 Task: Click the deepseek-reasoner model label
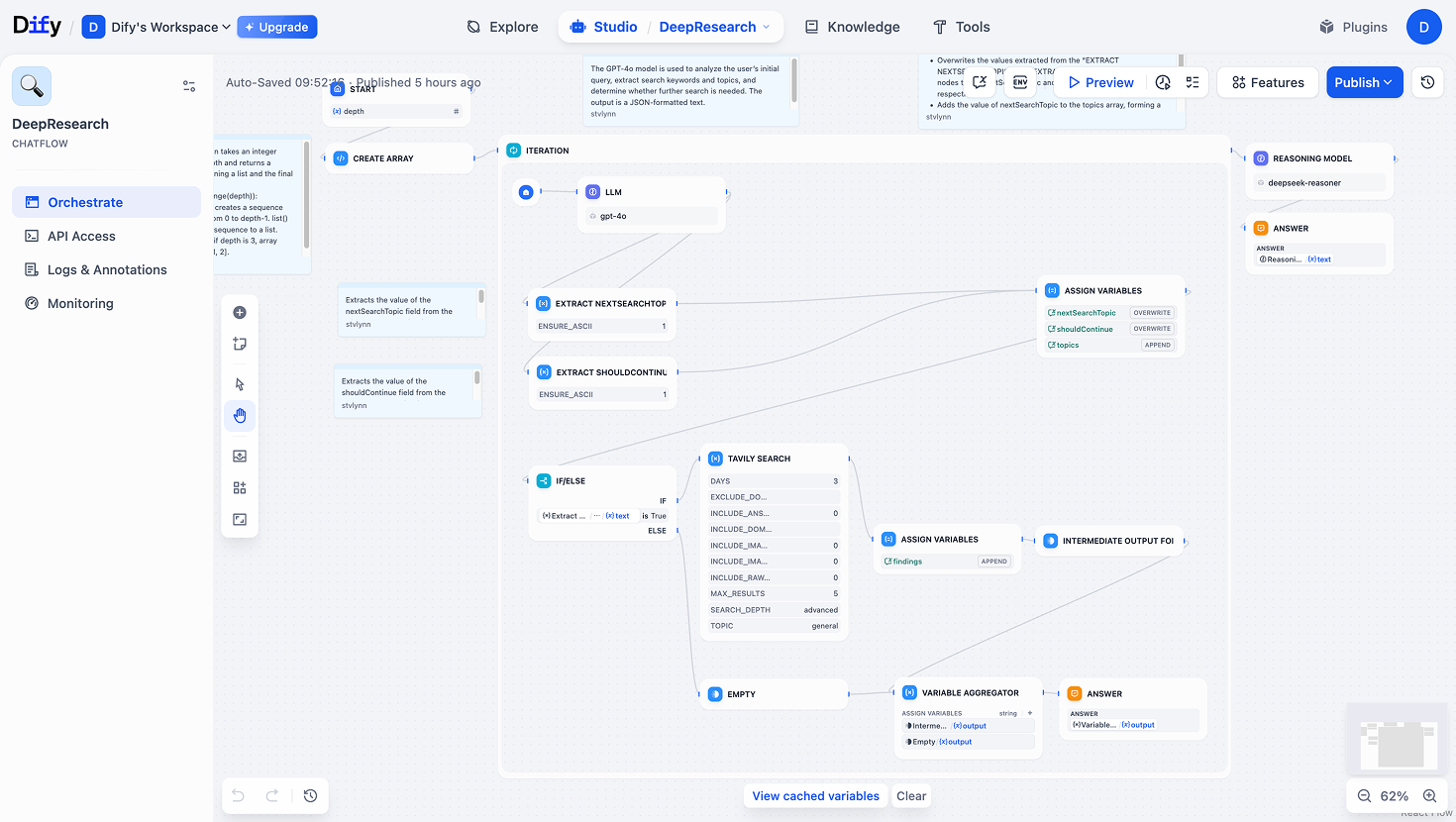(x=1304, y=183)
